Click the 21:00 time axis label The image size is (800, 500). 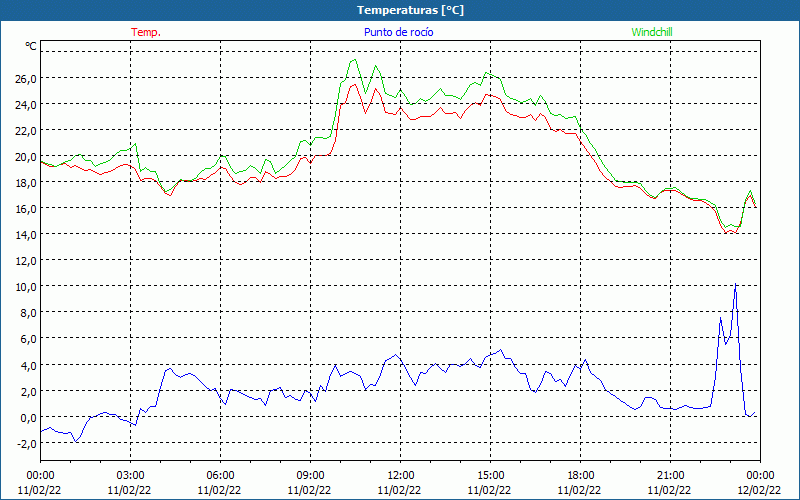point(670,475)
